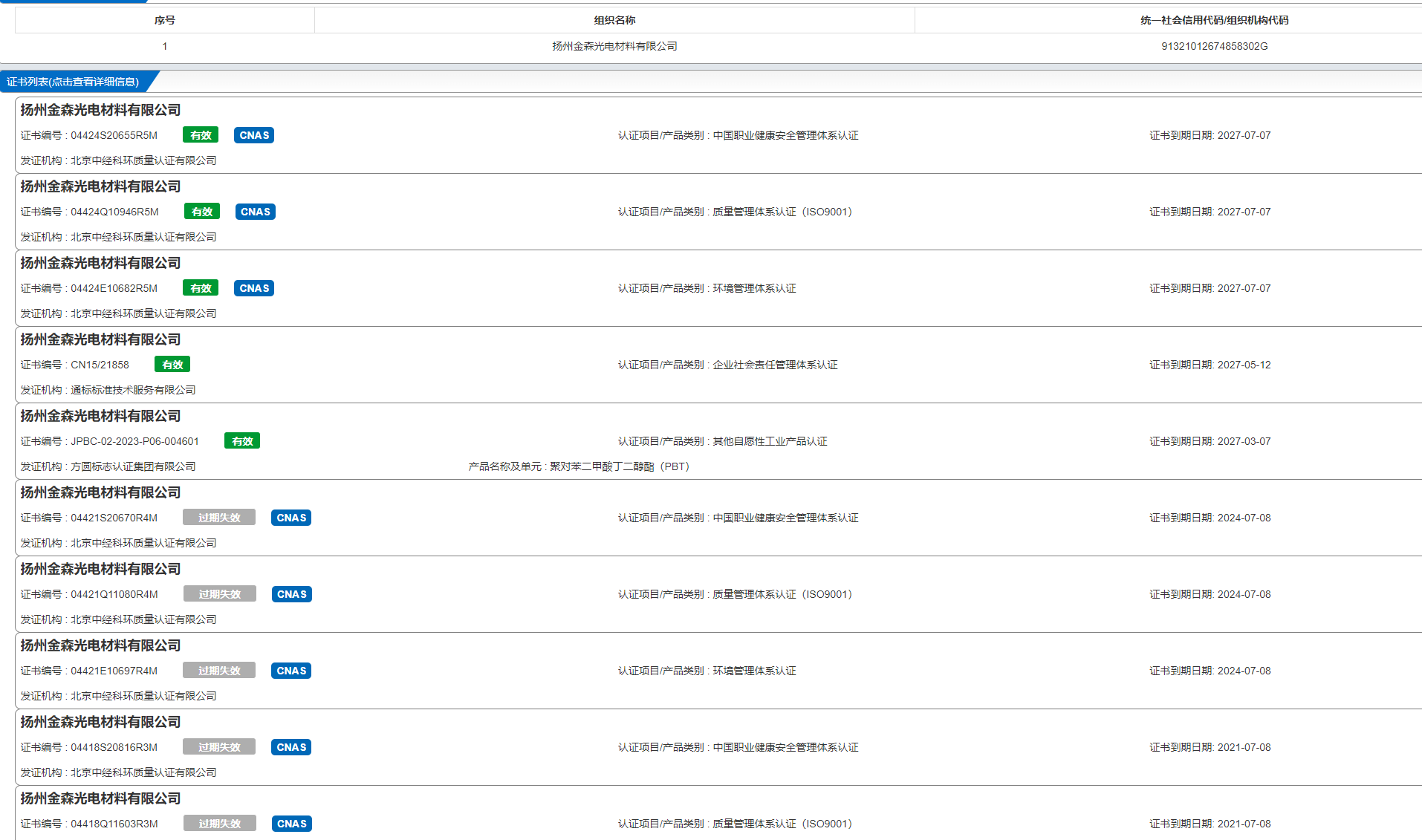Click CNAS badge for certificate 04418S20816R3M

[x=291, y=747]
